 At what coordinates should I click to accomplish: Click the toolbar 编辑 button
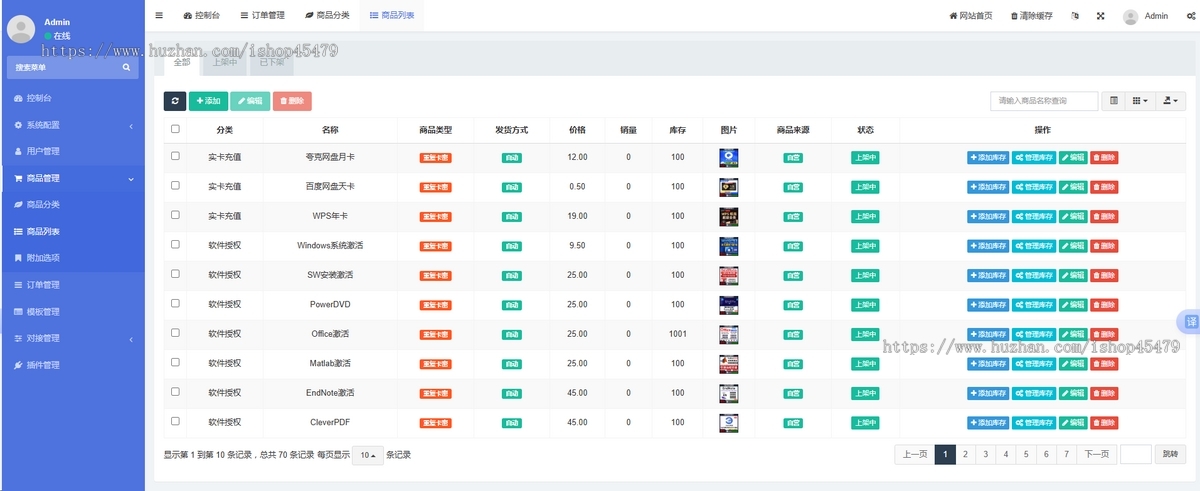tap(250, 101)
